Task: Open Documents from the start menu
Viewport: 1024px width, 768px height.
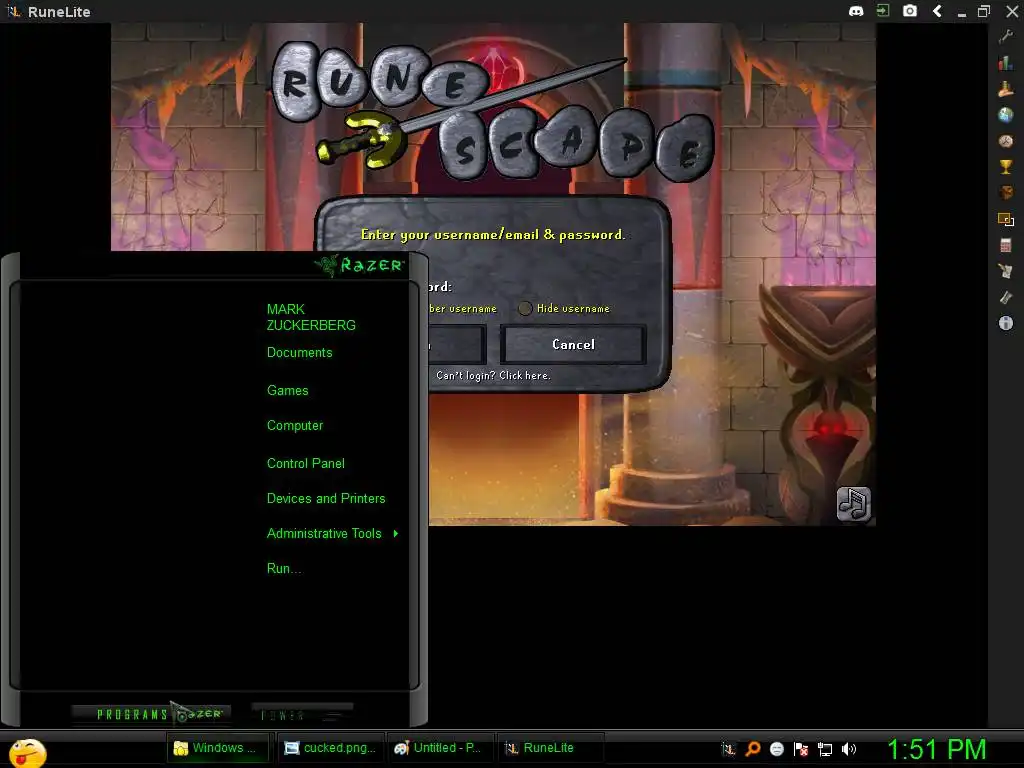Action: pos(300,353)
